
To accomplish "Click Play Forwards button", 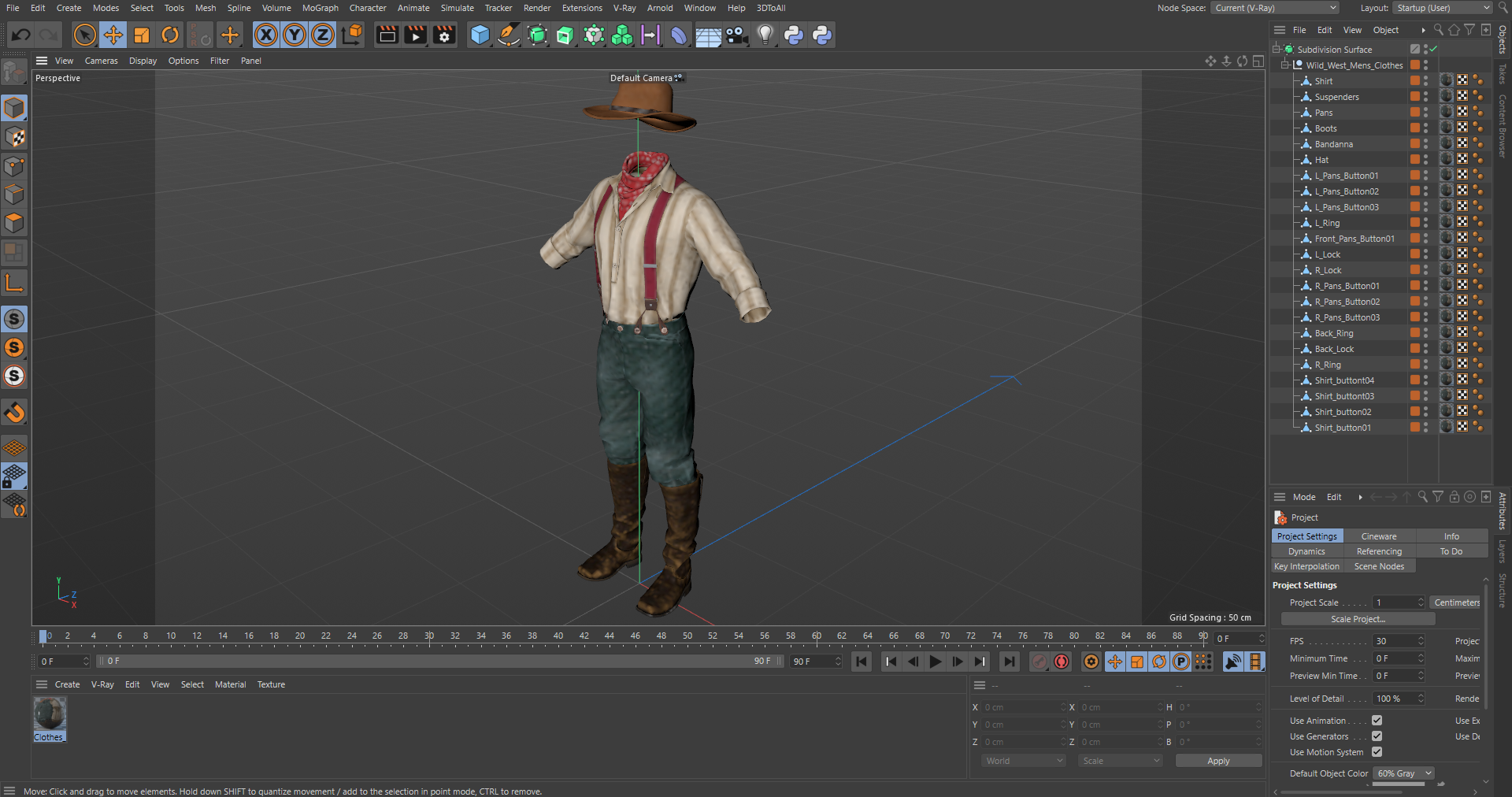I will (x=935, y=662).
